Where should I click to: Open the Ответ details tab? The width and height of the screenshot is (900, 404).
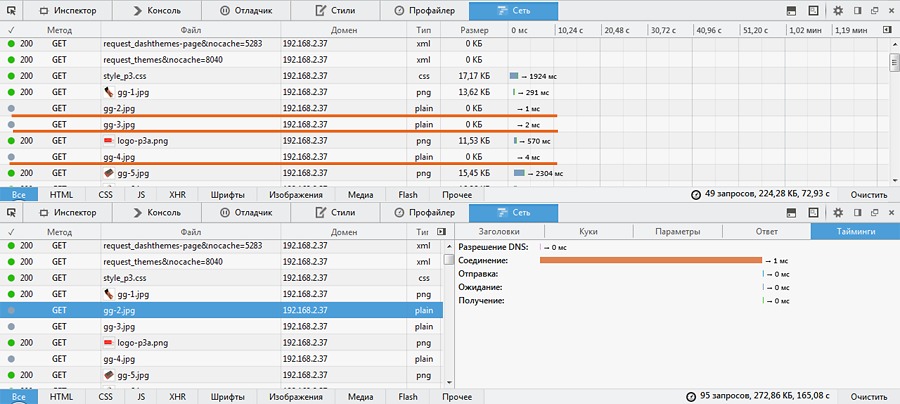(766, 232)
